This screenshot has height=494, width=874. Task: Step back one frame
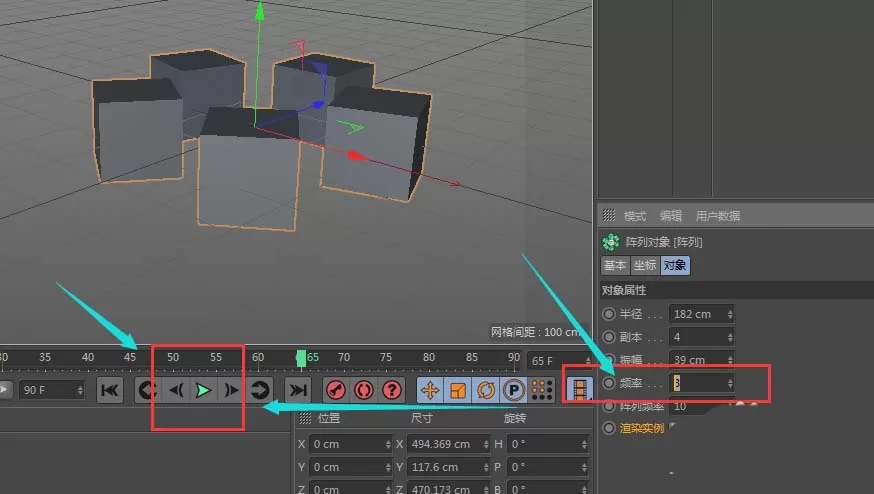coord(176,390)
